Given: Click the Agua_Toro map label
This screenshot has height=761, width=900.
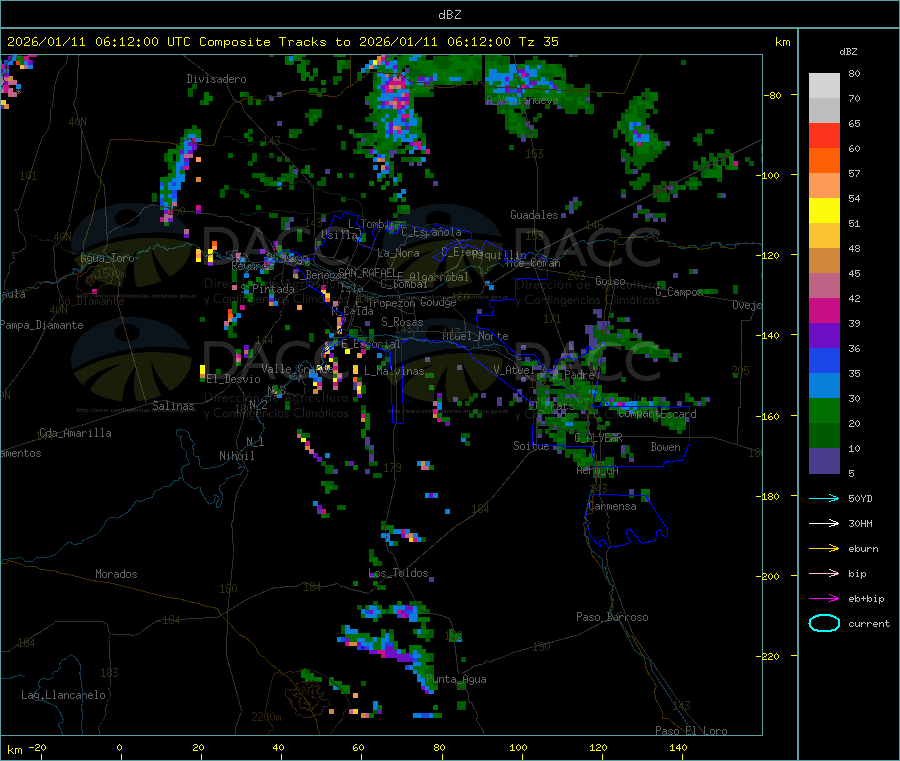Looking at the screenshot, I should (107, 258).
